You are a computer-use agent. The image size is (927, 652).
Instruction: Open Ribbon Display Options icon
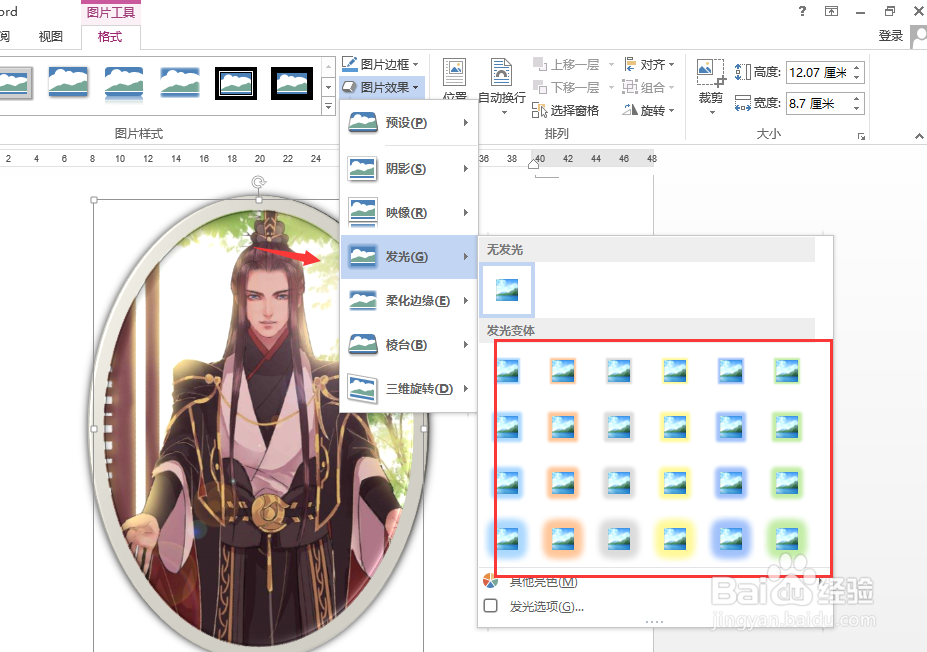point(831,11)
